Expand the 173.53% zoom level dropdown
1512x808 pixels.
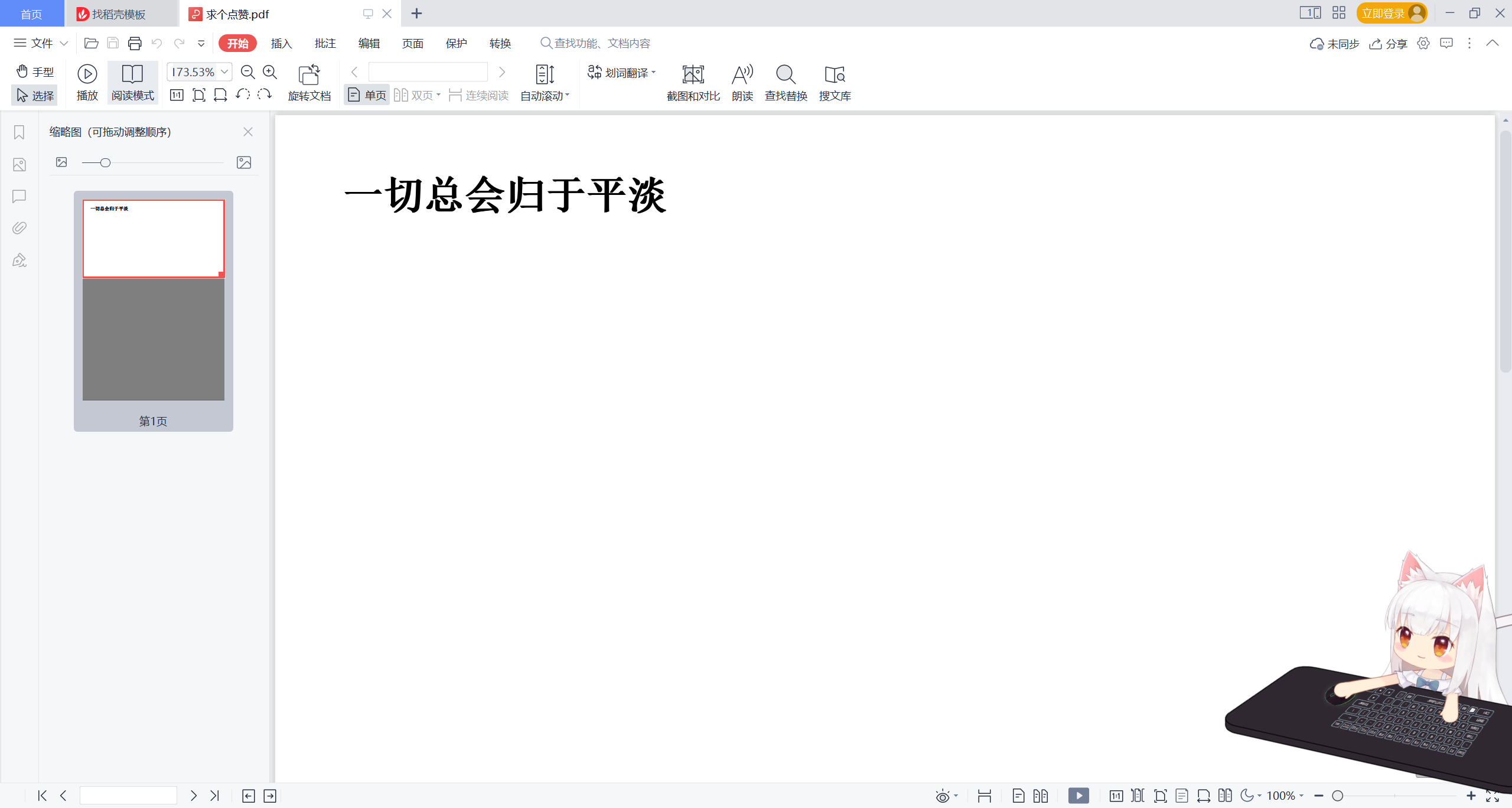(224, 71)
